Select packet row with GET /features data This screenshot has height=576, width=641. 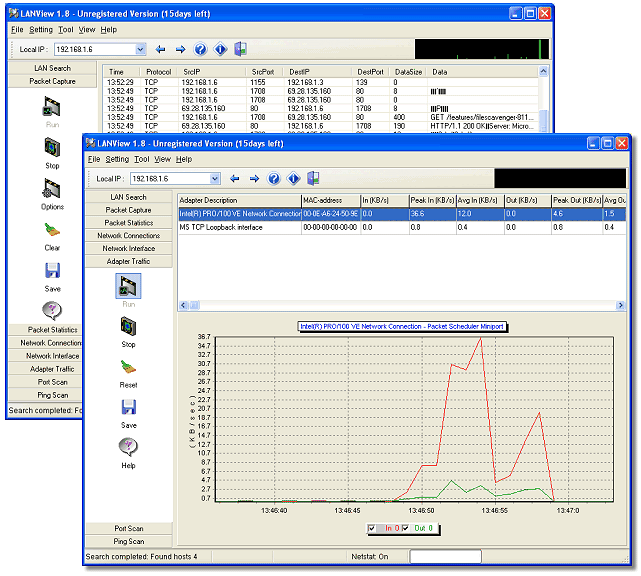(321, 117)
